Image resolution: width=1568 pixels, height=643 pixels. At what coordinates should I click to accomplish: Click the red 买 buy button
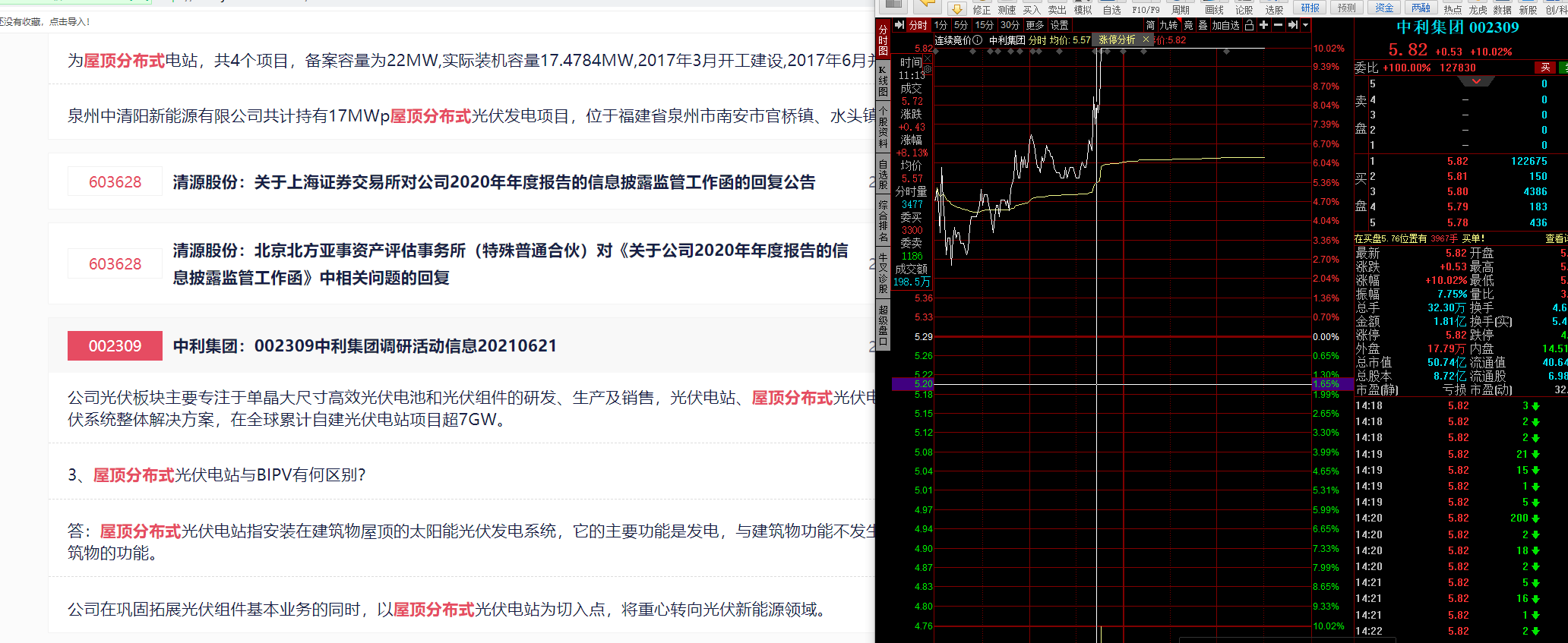[x=1544, y=68]
